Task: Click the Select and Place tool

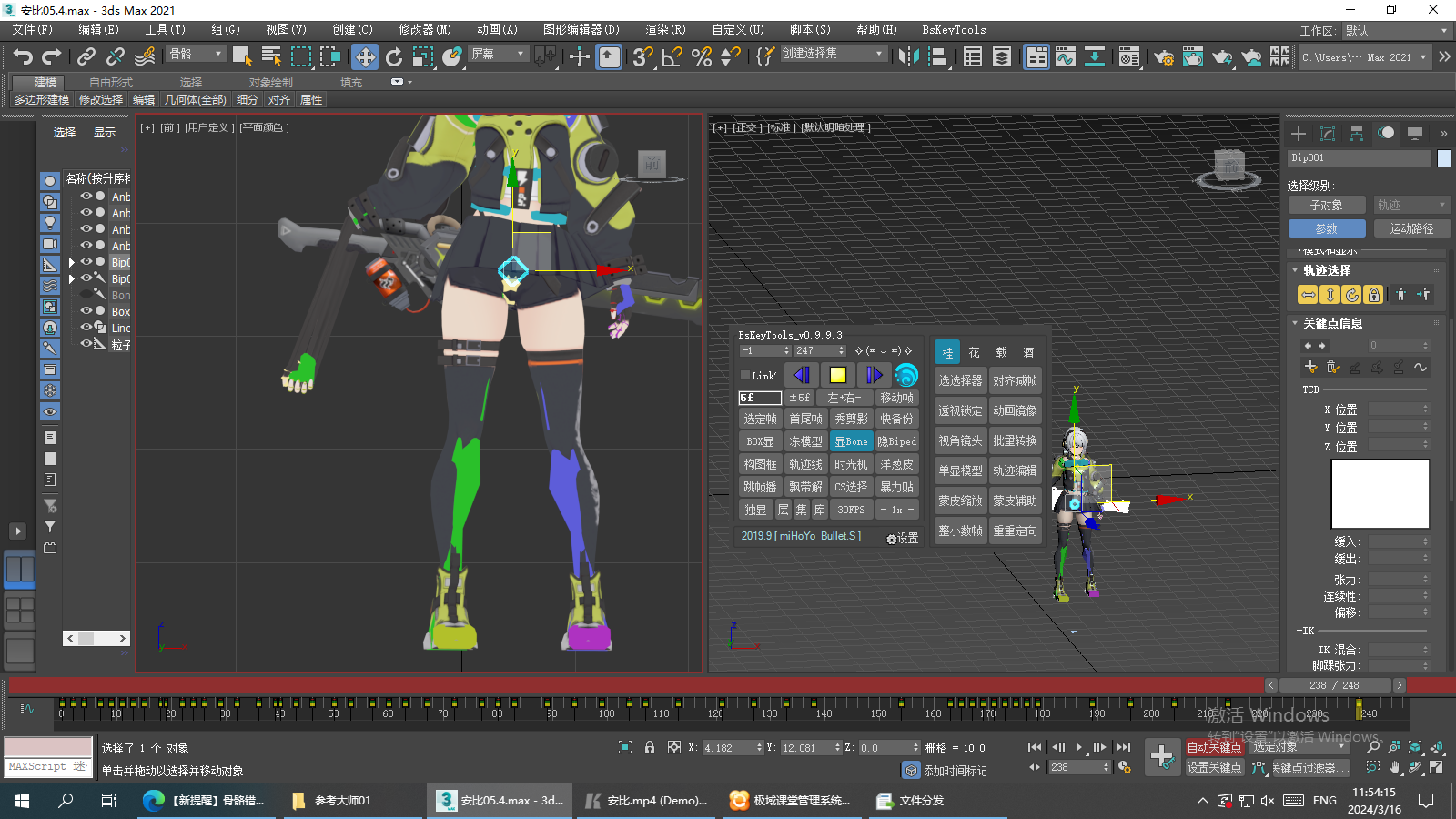Action: click(452, 56)
